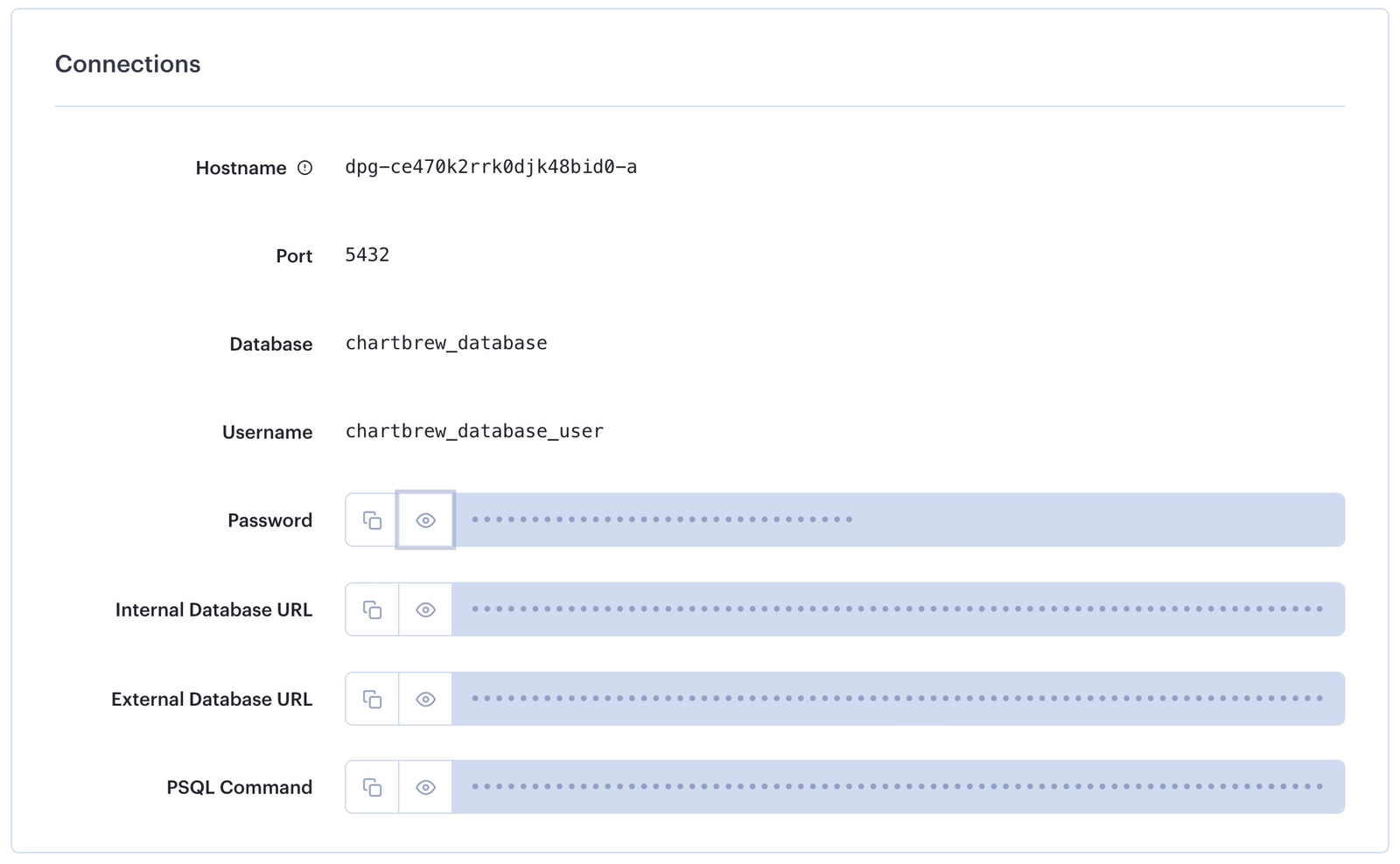Click the eye icon next to Password
The width and height of the screenshot is (1400, 864).
pos(425,519)
